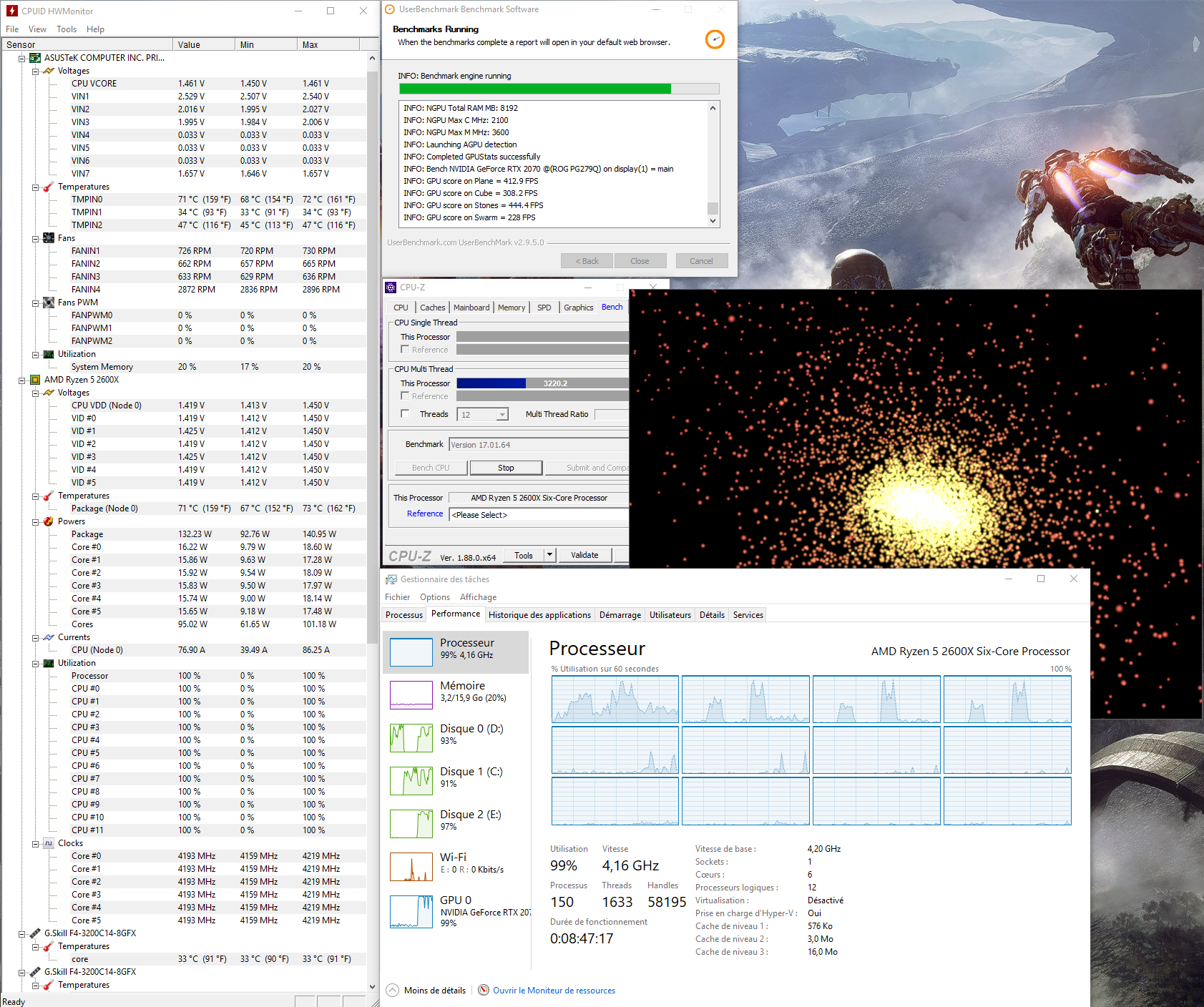Collapse the Clocks tree node
Screen dimensions: 1204x1007
(35, 843)
